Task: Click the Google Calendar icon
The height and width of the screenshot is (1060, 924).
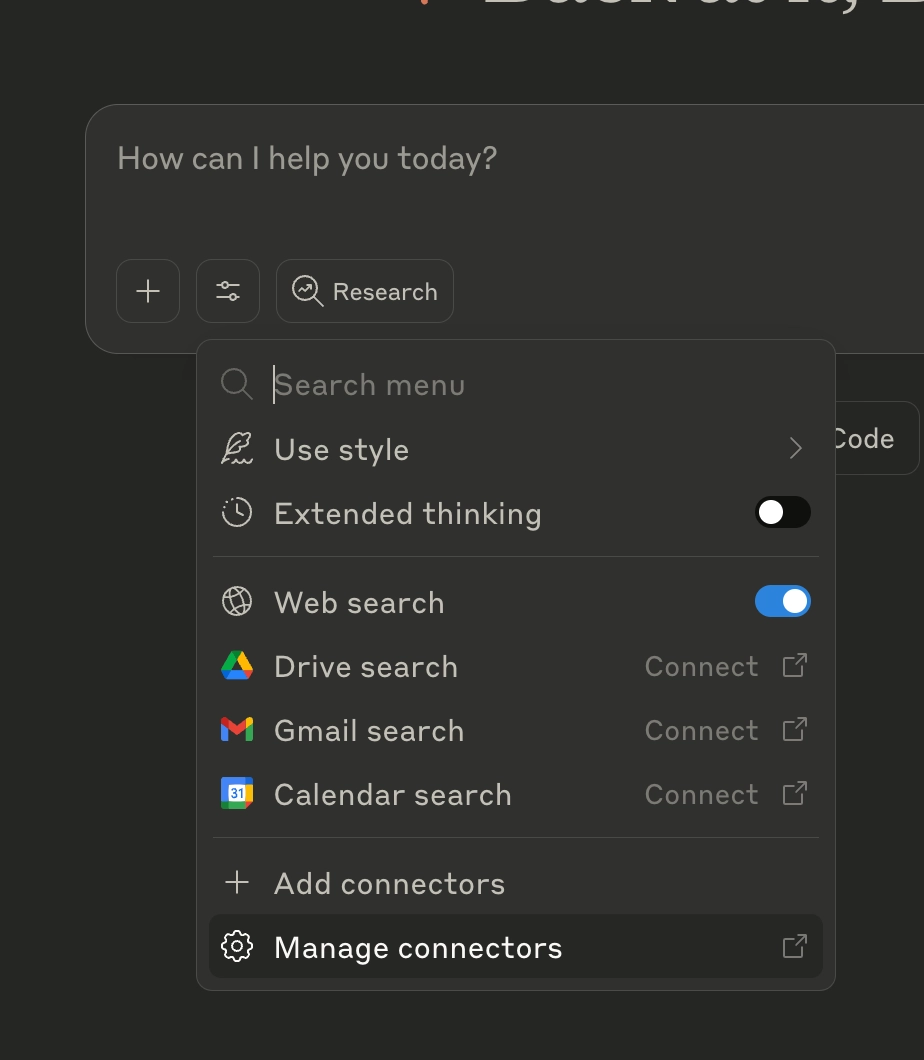Action: [x=237, y=794]
